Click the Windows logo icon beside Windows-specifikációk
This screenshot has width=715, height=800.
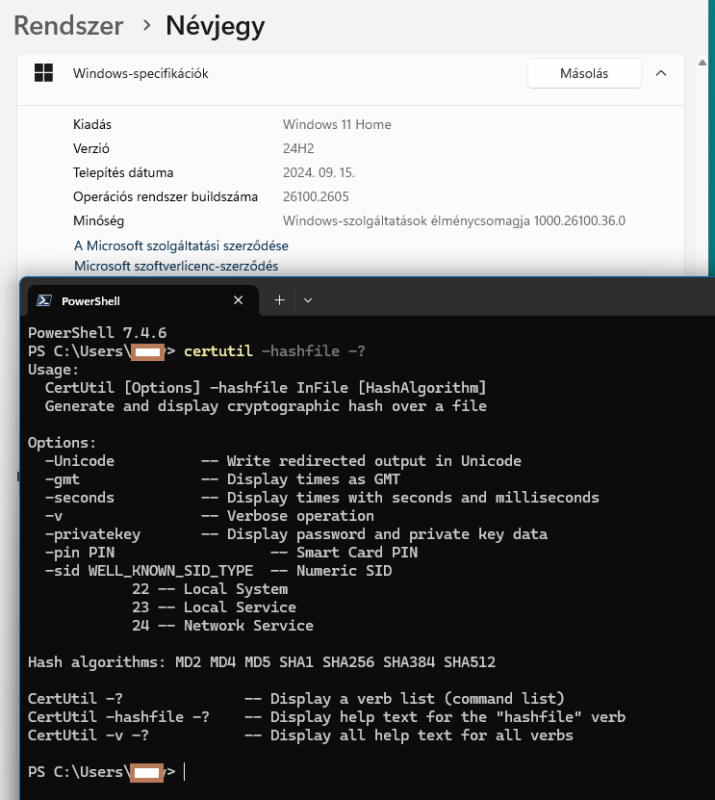(x=44, y=72)
